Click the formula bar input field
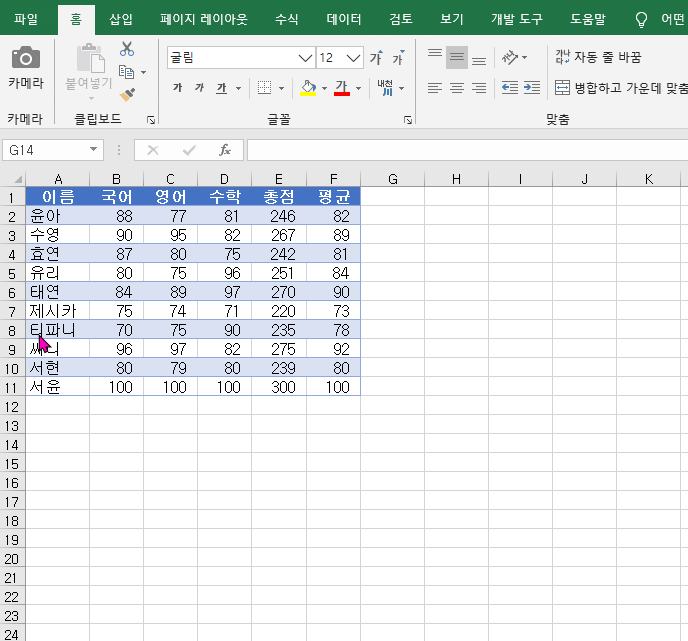Image resolution: width=688 pixels, height=641 pixels. click(467, 150)
